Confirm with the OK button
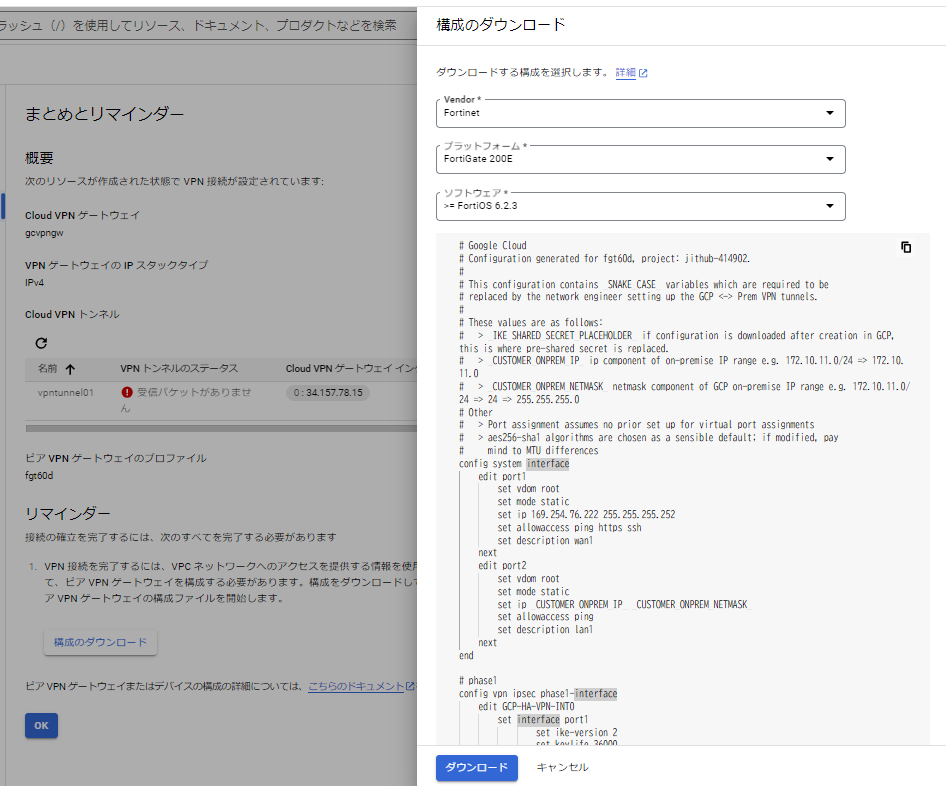This screenshot has height=786, width=946. (41, 725)
